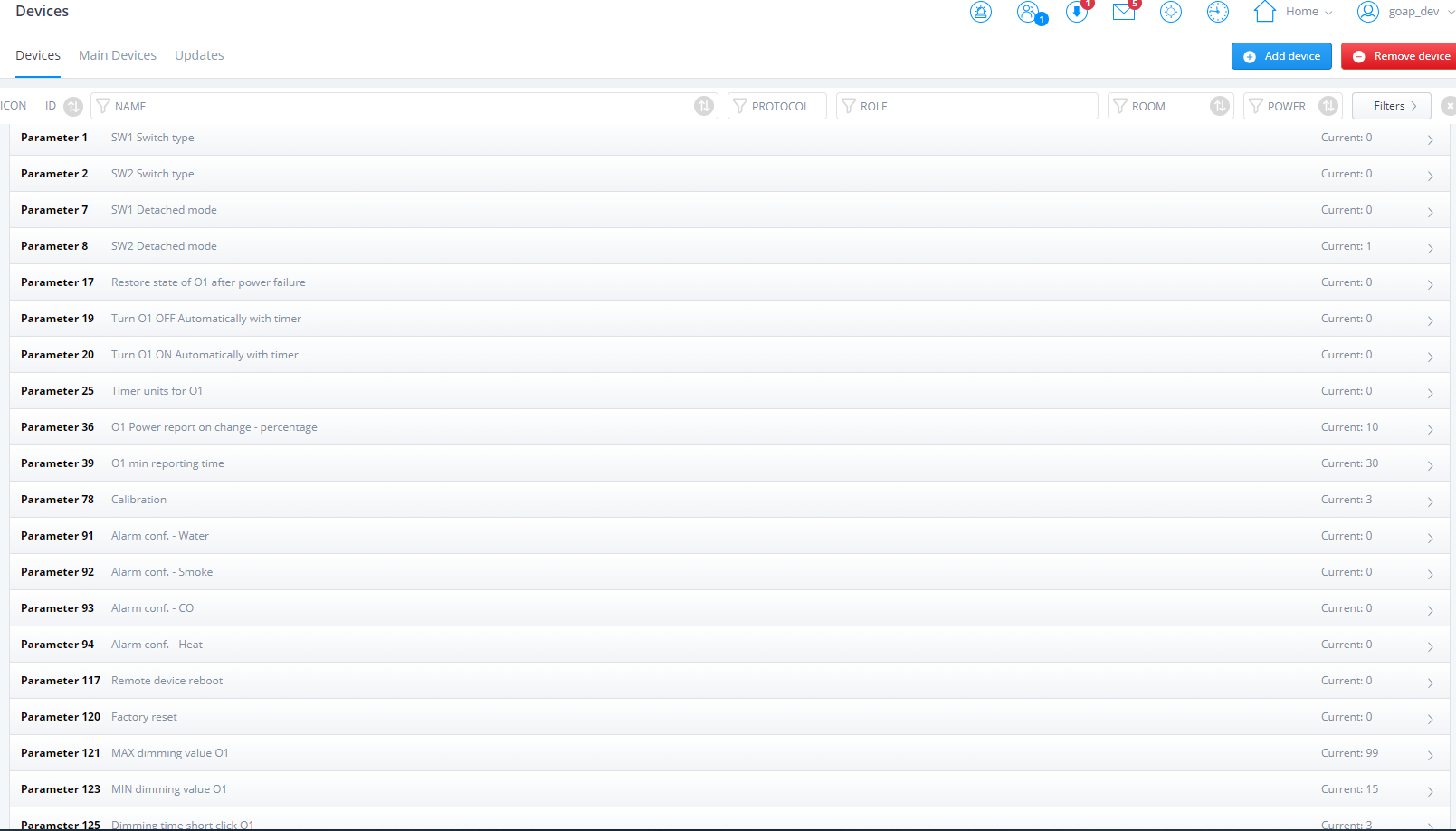Image resolution: width=1456 pixels, height=831 pixels.
Task: Select 'O1 min reporting time' text
Action: (x=167, y=463)
